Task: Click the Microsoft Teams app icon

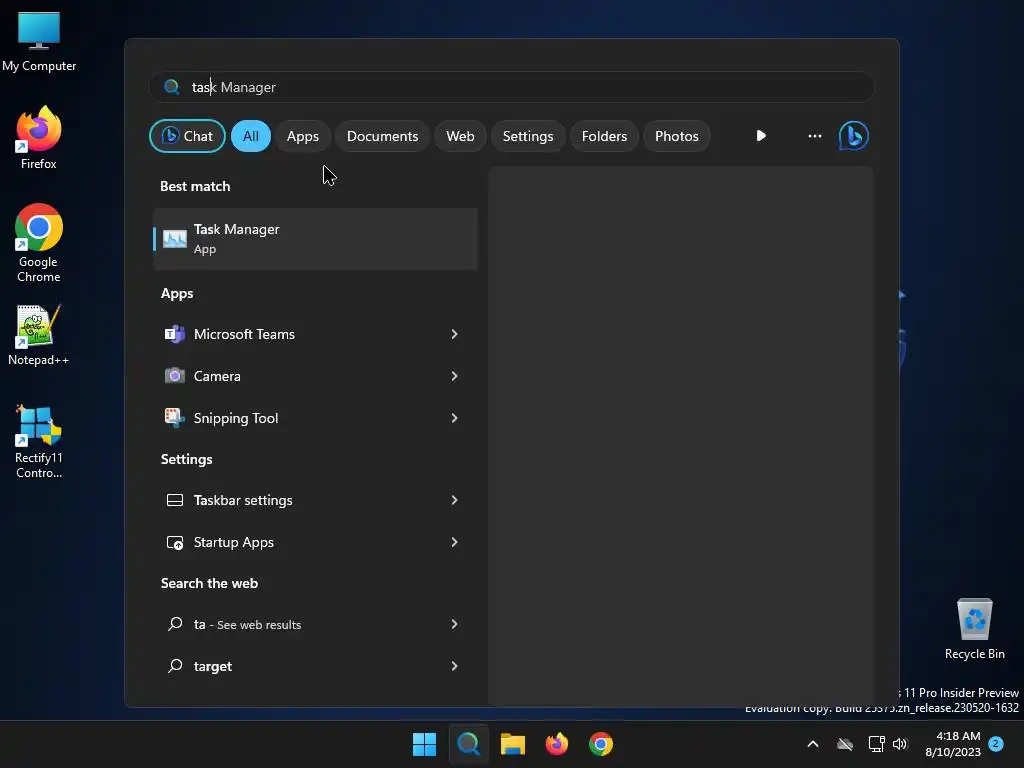Action: click(x=174, y=334)
